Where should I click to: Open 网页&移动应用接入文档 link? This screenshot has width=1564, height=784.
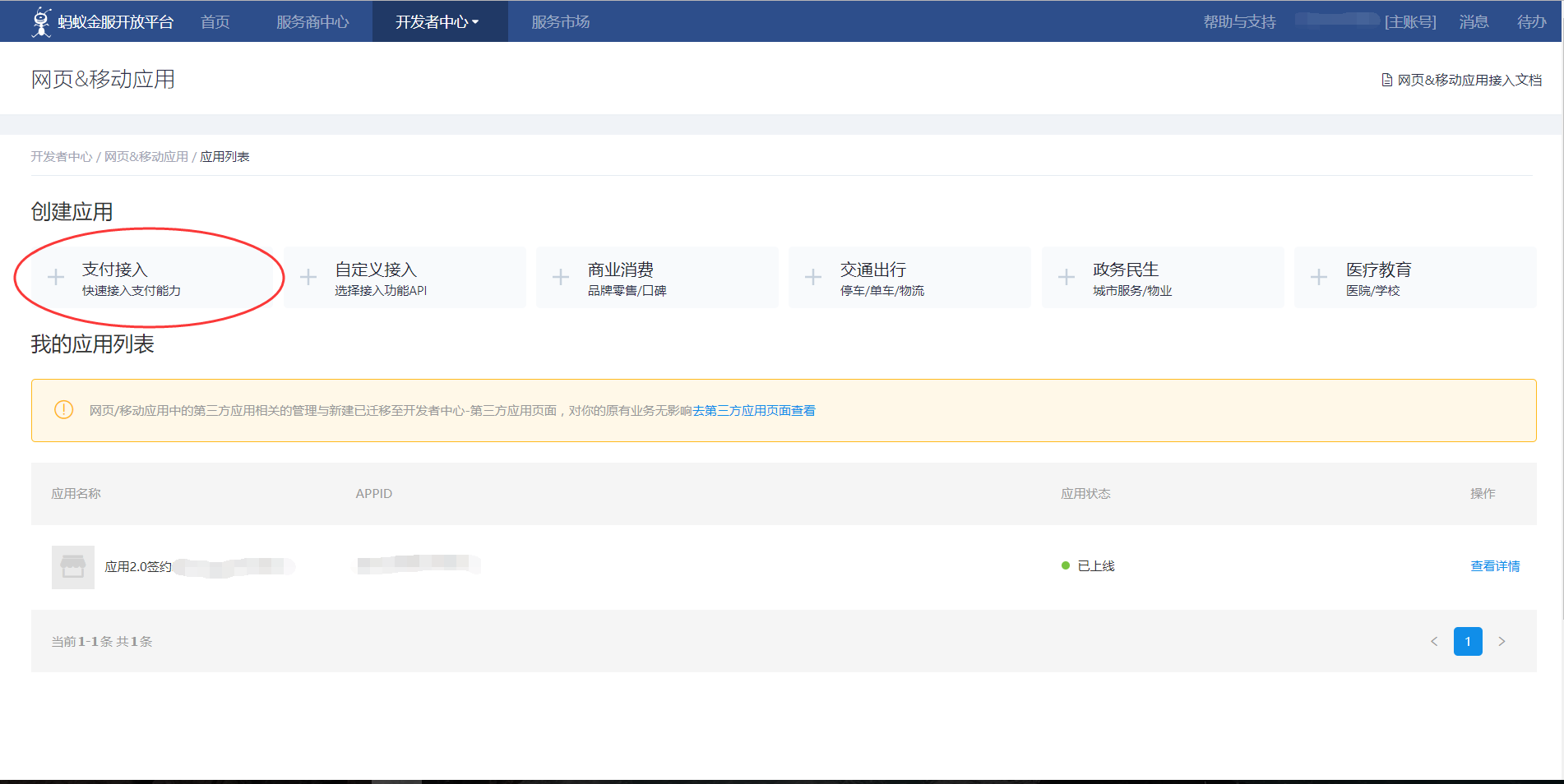pyautogui.click(x=1469, y=80)
